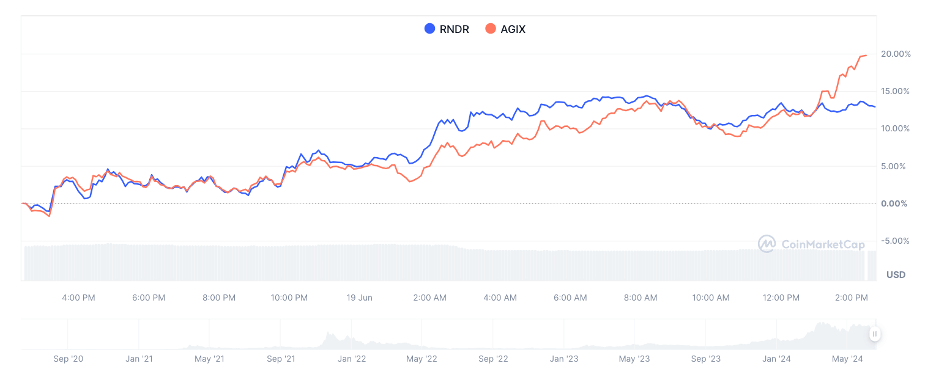Click the RNDR legend label
Viewport: 936px width, 380px height.
(454, 29)
